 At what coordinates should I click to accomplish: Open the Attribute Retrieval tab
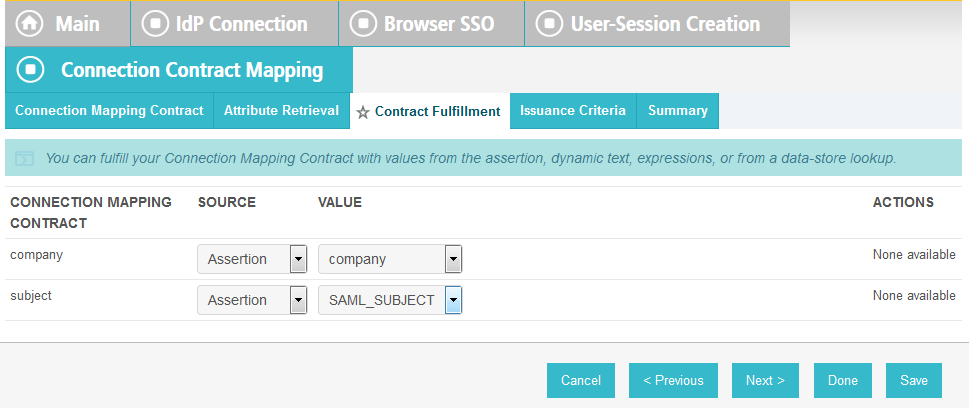[x=281, y=111]
